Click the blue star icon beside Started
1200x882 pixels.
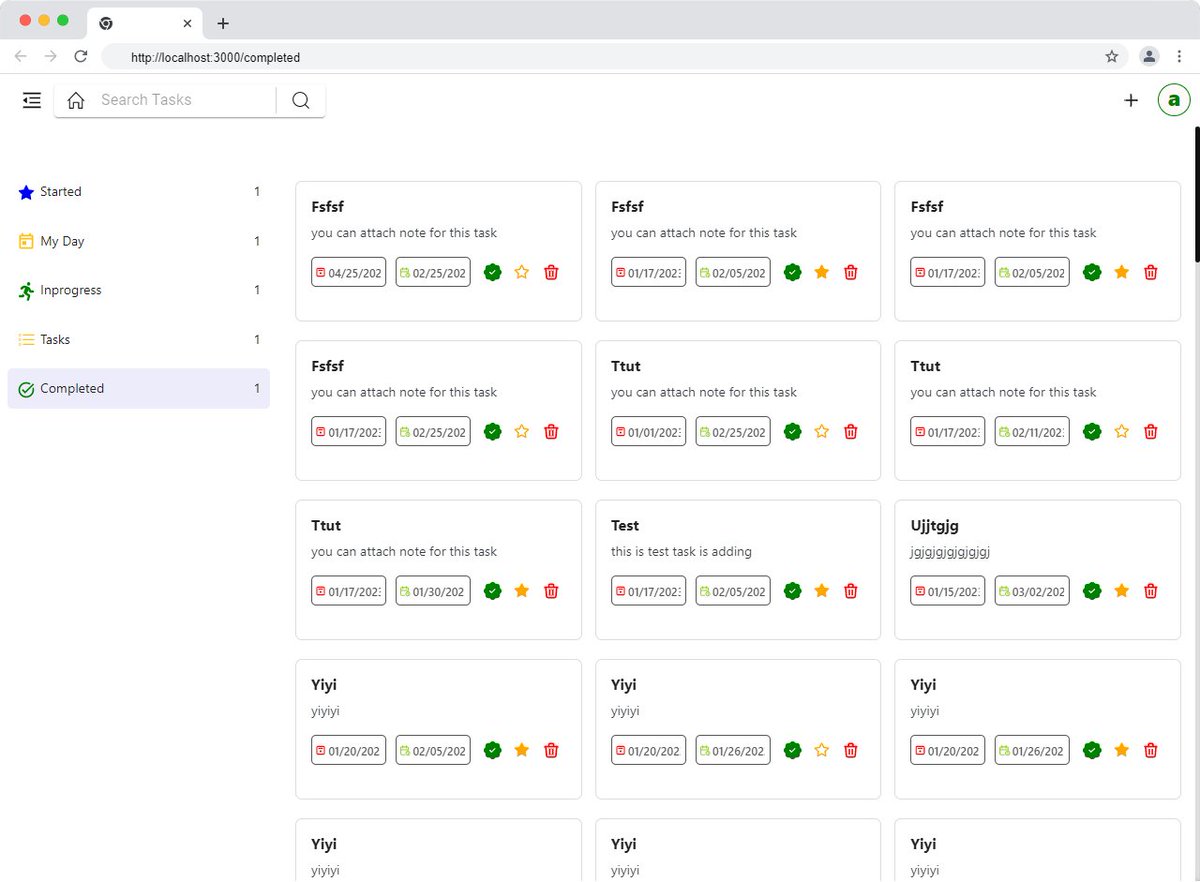pos(26,192)
